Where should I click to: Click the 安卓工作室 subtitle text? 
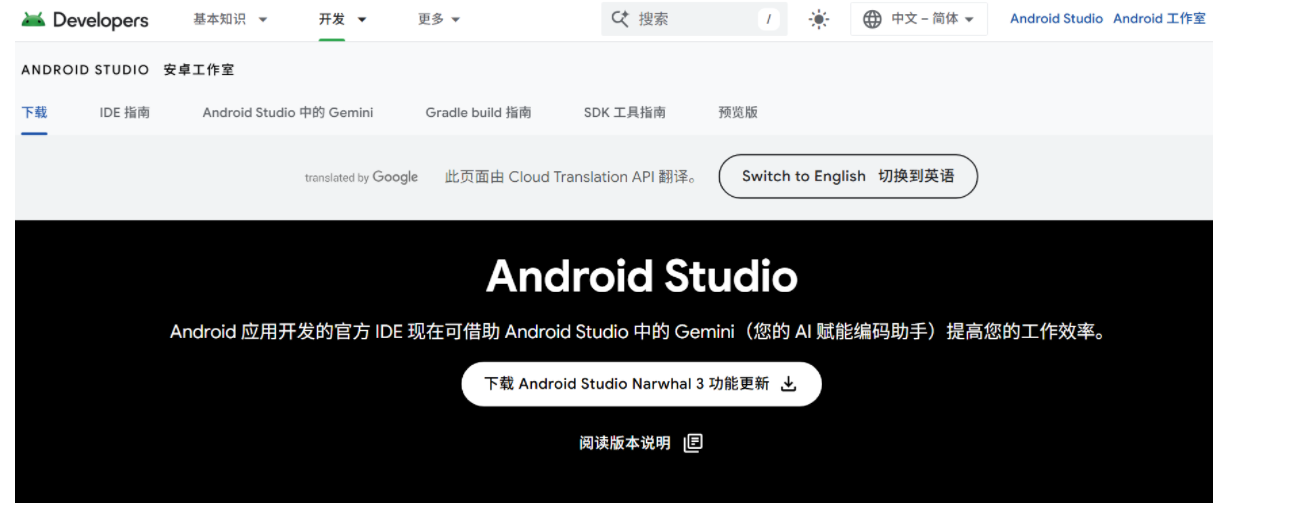point(199,70)
